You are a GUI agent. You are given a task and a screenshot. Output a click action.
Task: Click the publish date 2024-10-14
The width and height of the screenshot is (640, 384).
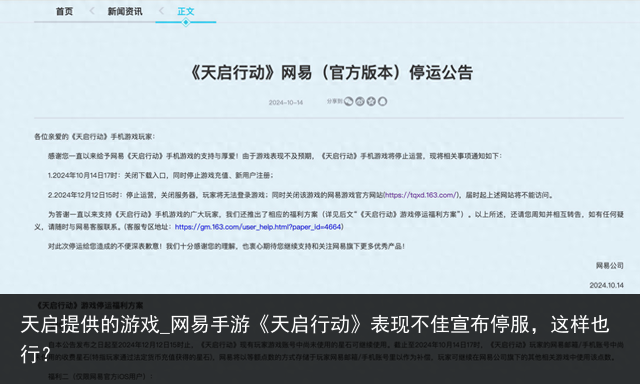point(286,102)
